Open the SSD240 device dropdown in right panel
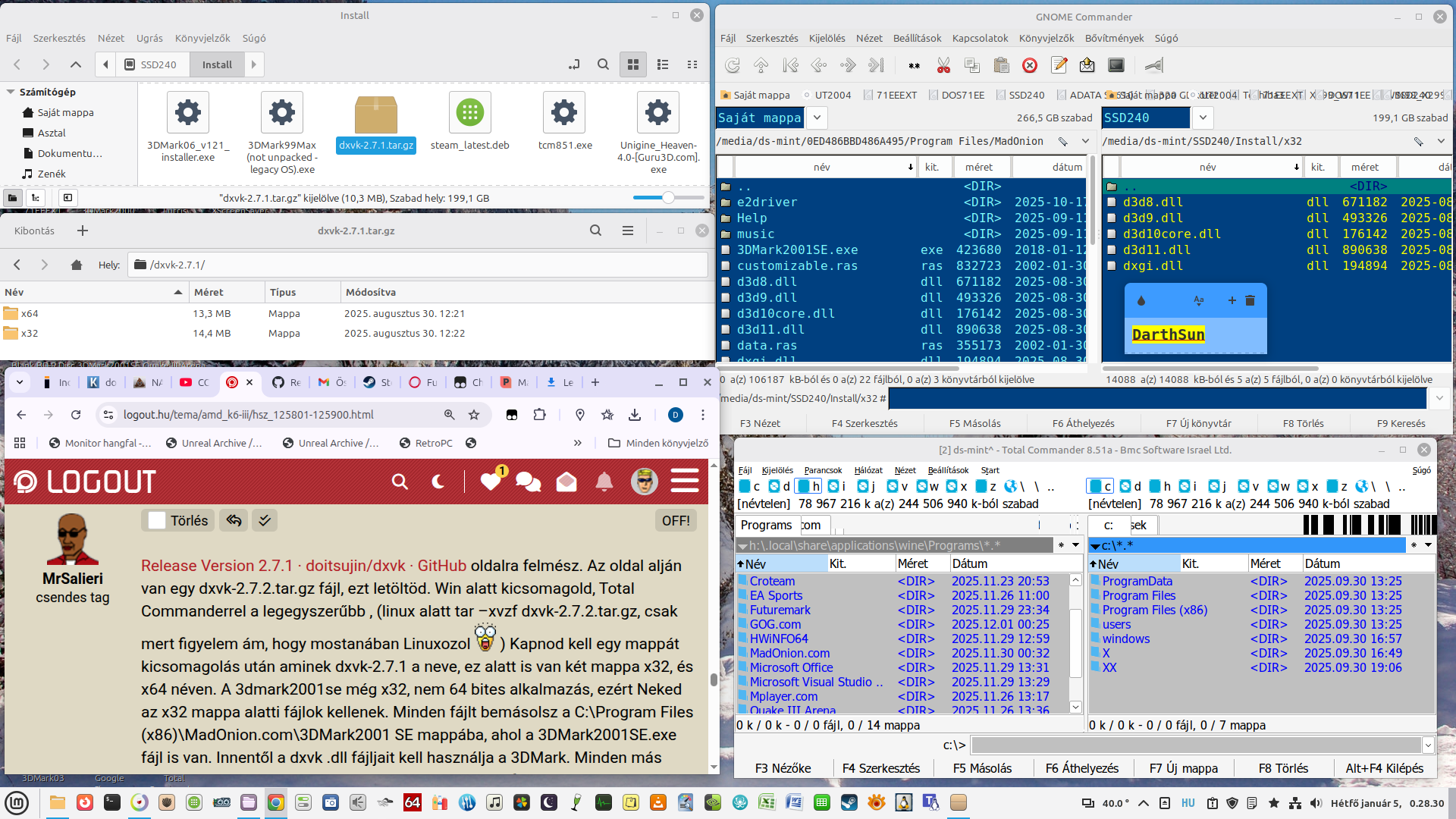1456x819 pixels. (1202, 118)
